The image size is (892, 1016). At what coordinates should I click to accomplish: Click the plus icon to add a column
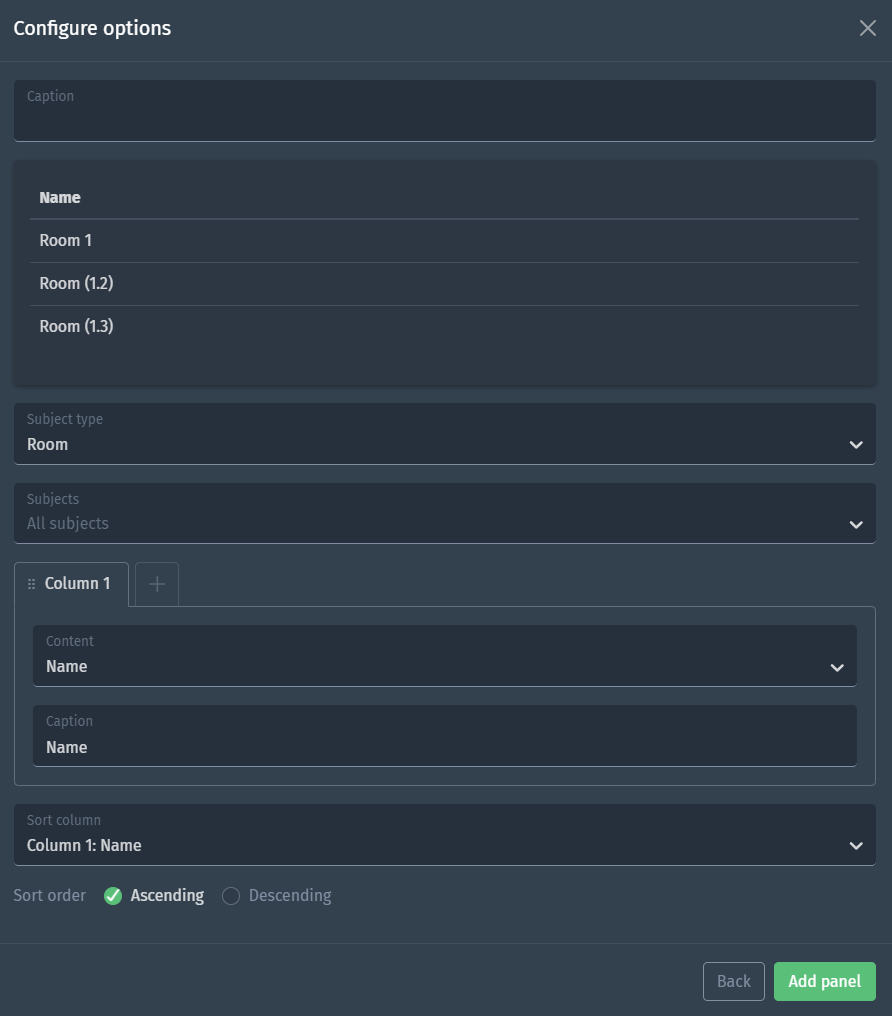point(156,583)
